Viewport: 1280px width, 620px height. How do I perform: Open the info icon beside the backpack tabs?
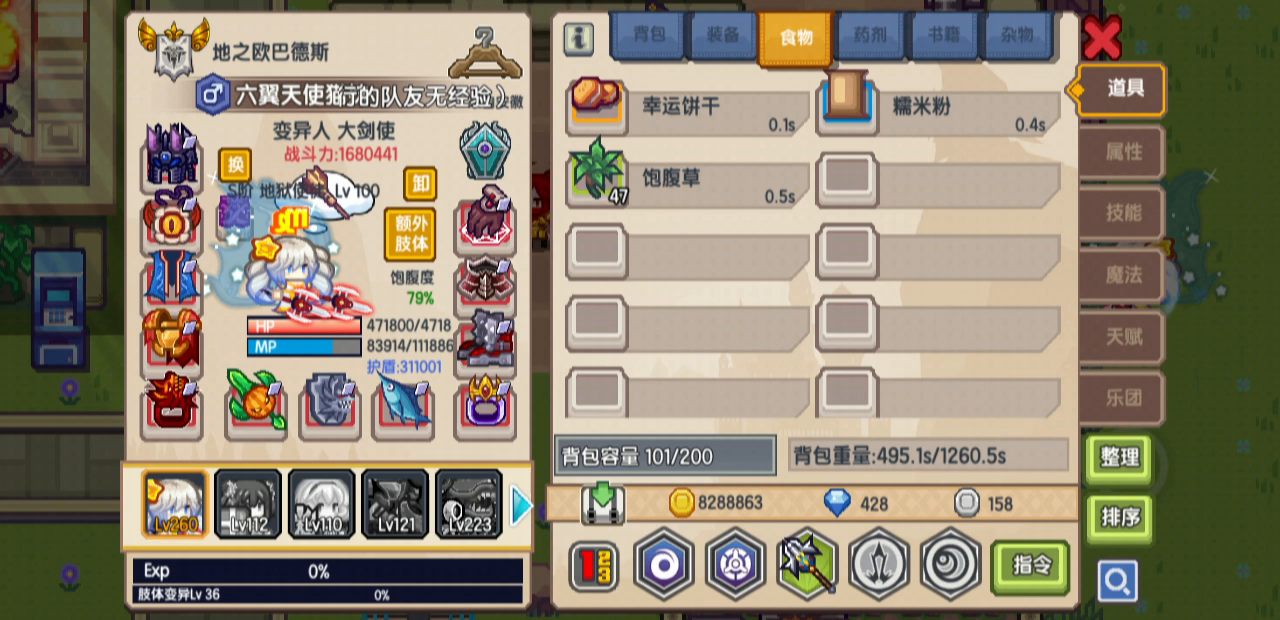(x=578, y=39)
